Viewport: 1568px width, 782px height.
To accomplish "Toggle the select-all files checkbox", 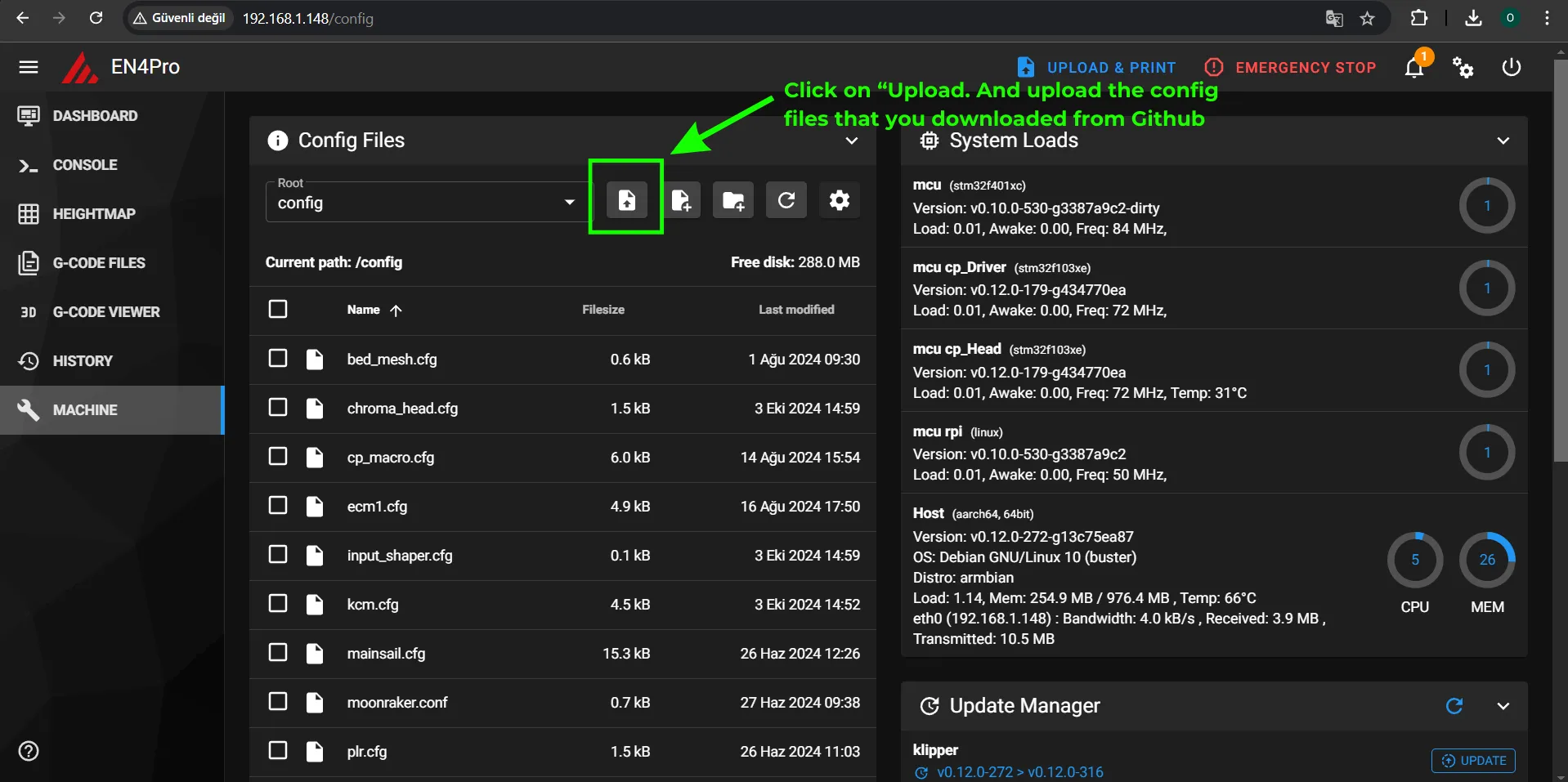I will (278, 309).
